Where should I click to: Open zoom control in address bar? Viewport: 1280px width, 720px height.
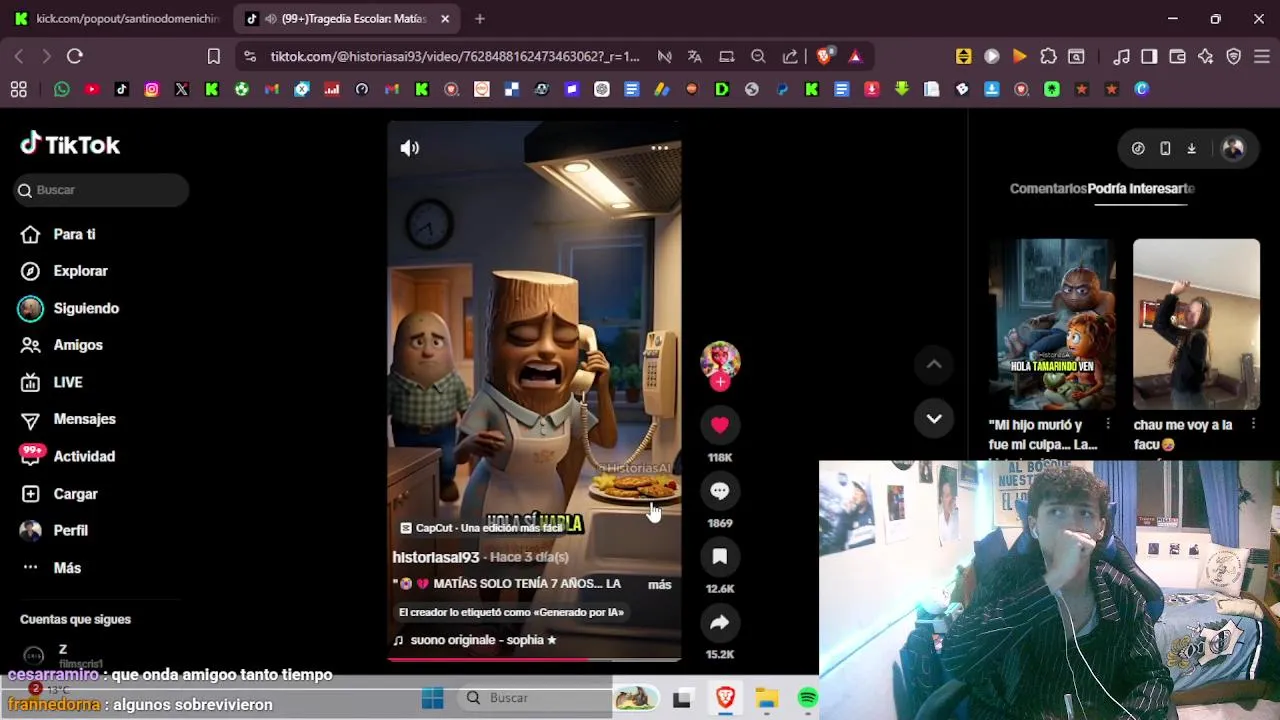pos(758,56)
